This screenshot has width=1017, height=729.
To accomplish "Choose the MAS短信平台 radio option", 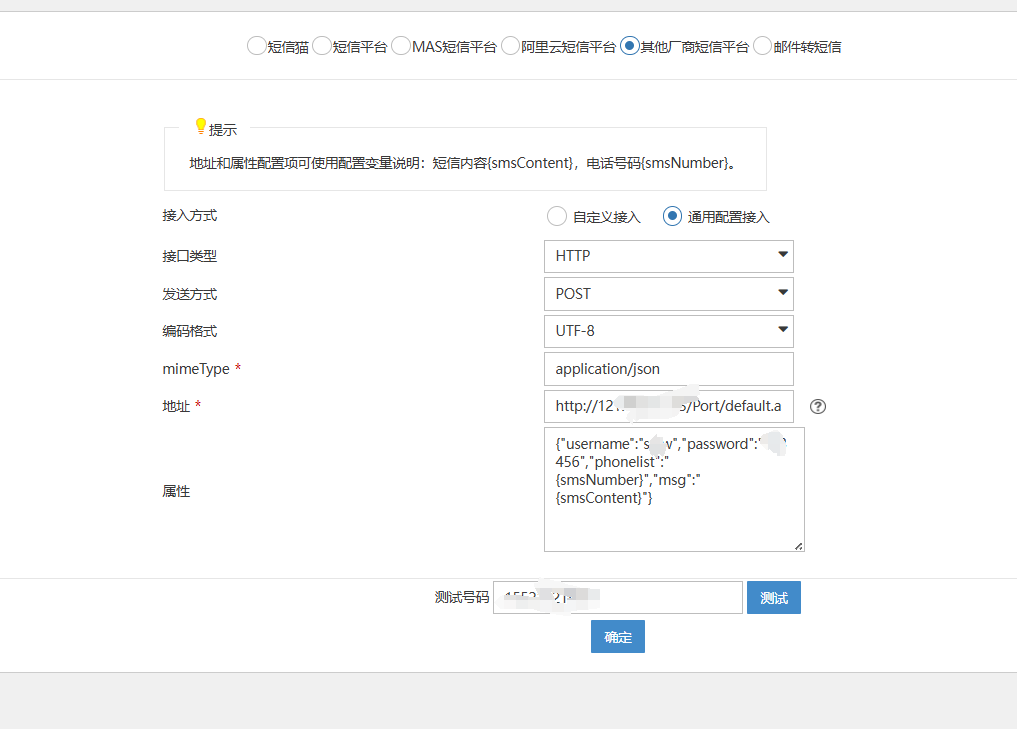I will coord(401,46).
